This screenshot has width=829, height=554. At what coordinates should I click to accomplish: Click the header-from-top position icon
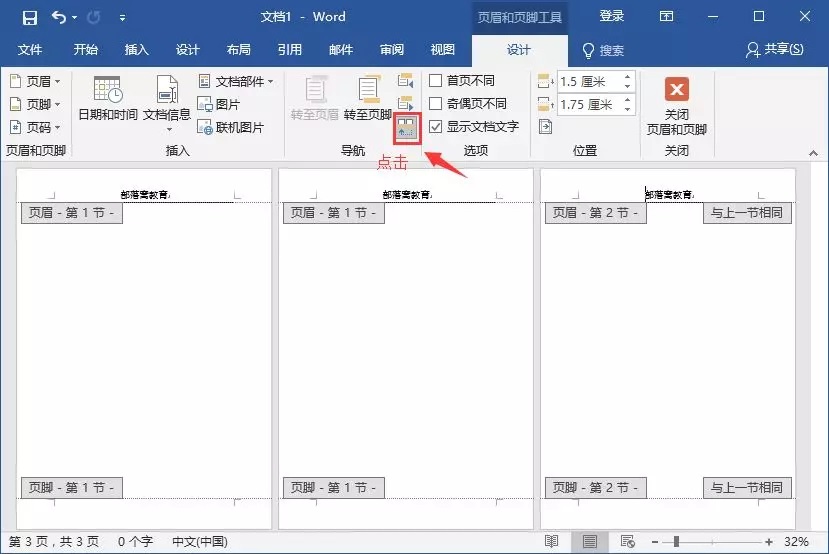545,81
